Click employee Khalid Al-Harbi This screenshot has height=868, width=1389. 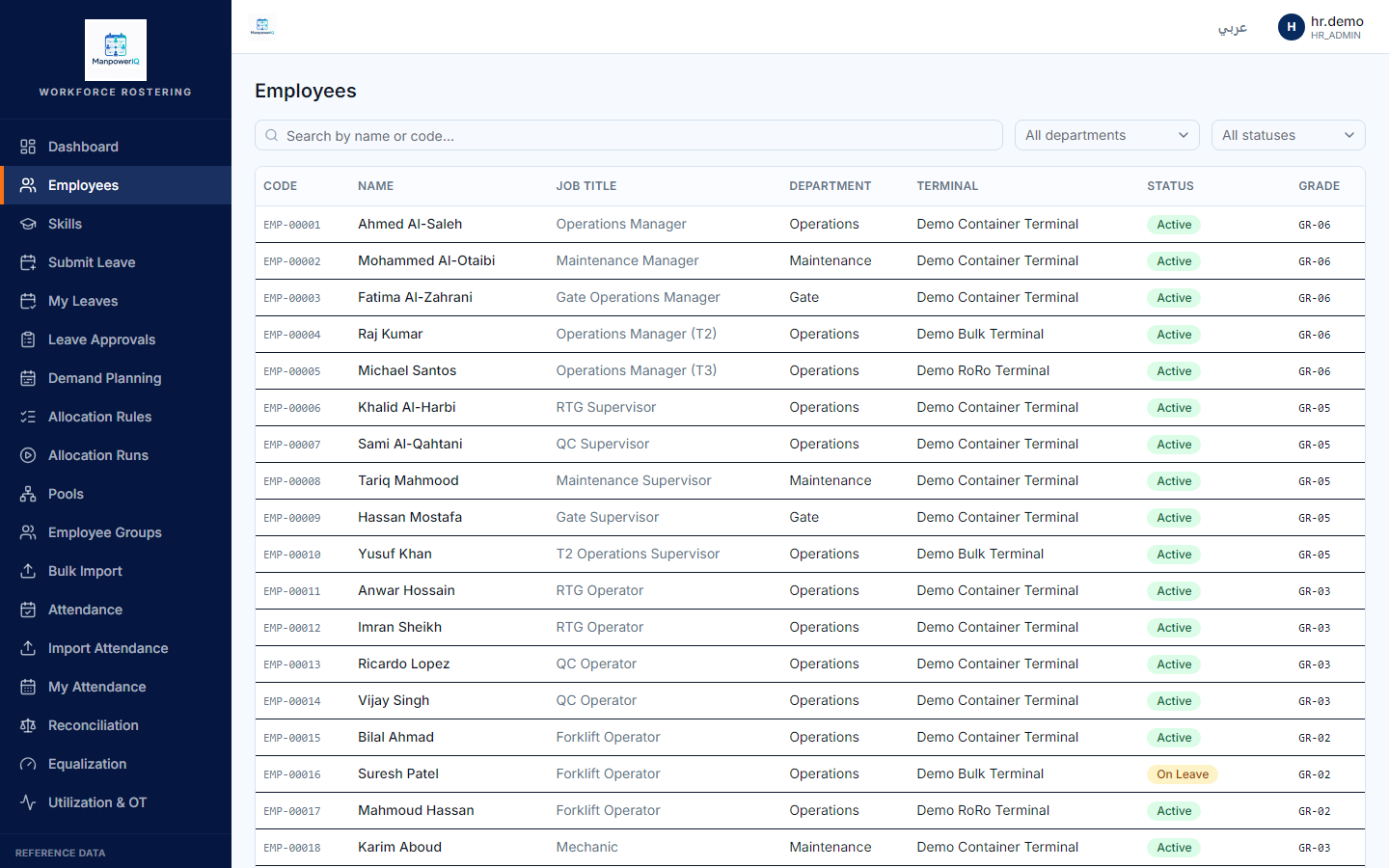406,407
